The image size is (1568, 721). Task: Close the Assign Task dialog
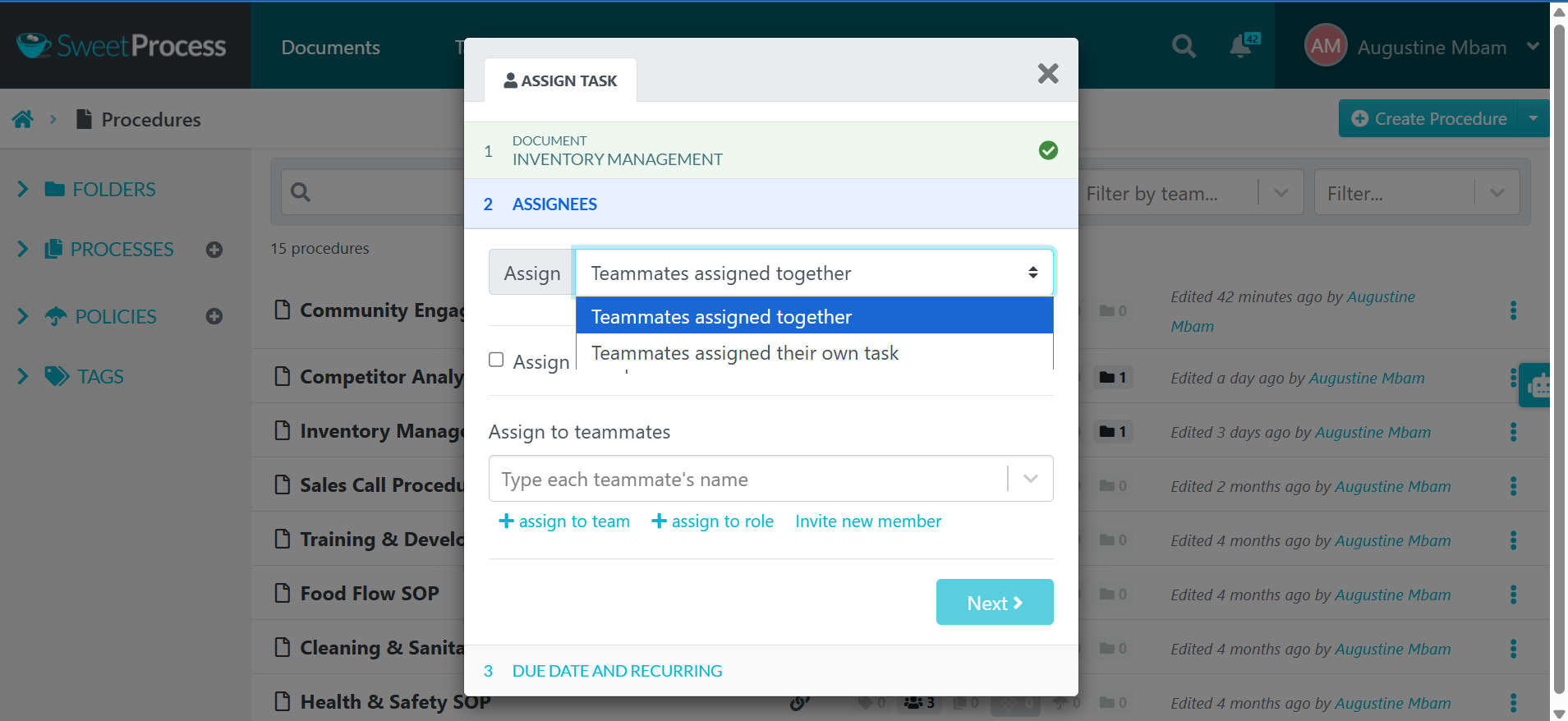coord(1048,74)
